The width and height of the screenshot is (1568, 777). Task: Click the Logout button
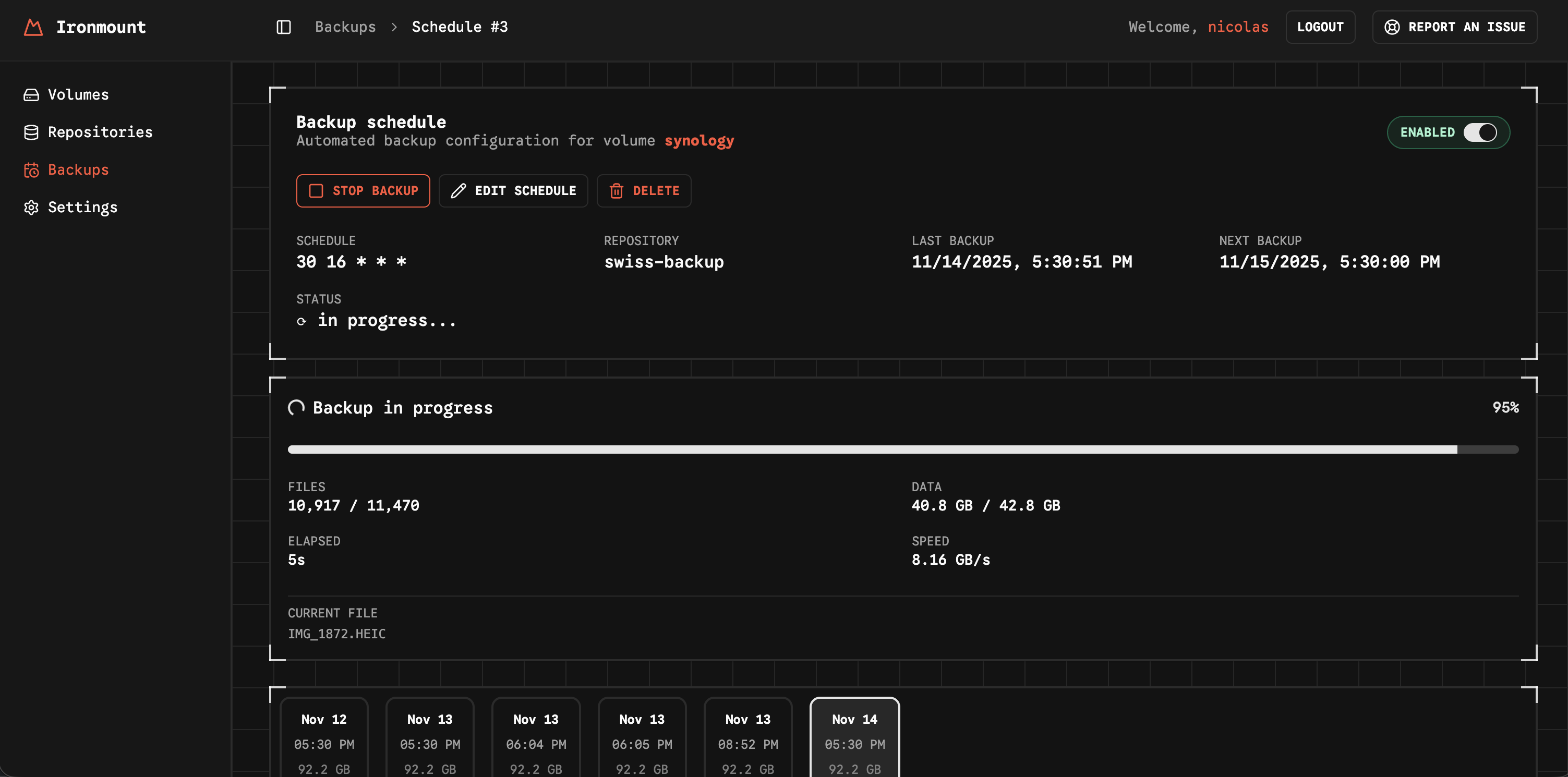[1320, 28]
